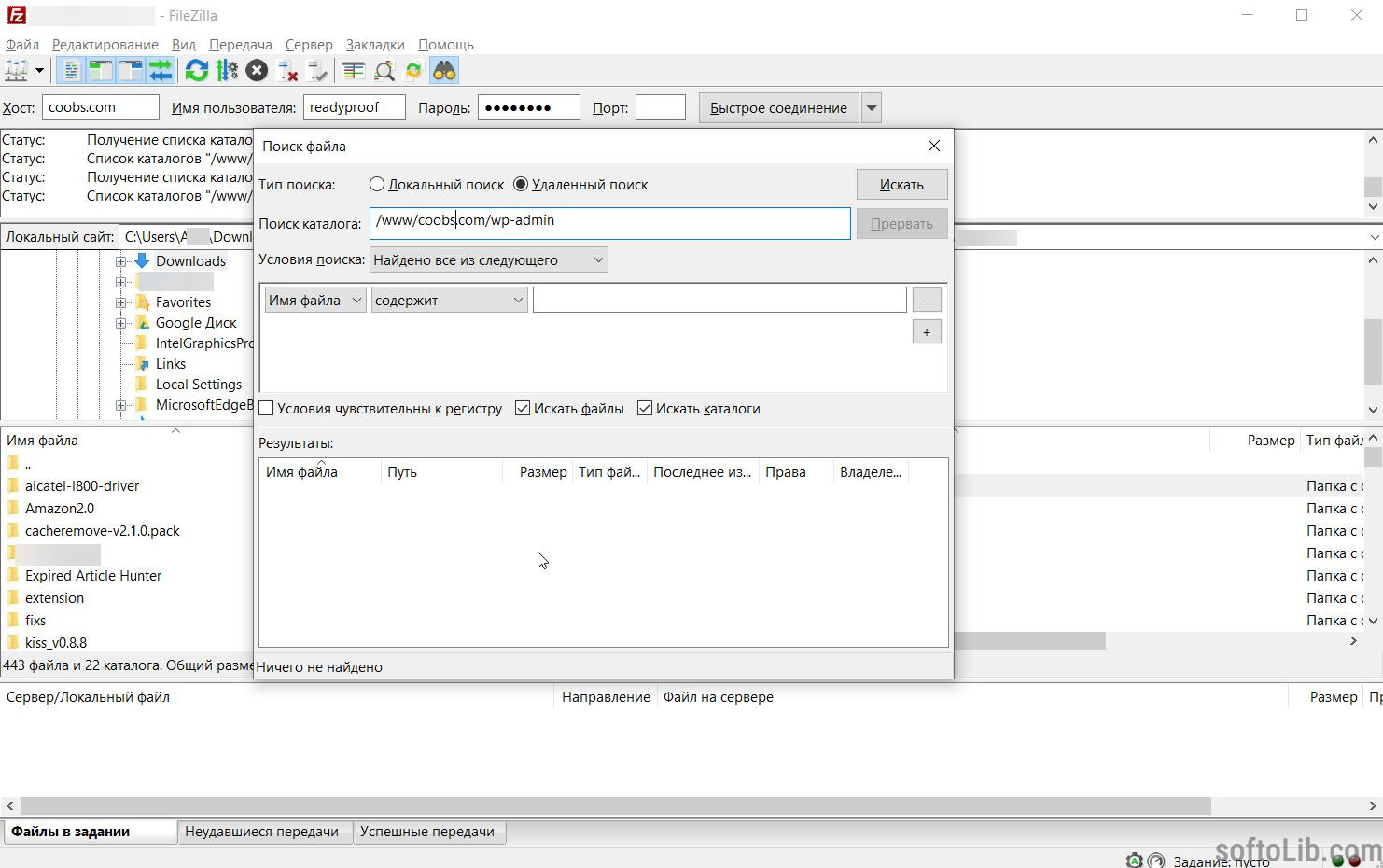Image resolution: width=1383 pixels, height=868 pixels.
Task: Add search condition with plus button
Action: tap(927, 332)
